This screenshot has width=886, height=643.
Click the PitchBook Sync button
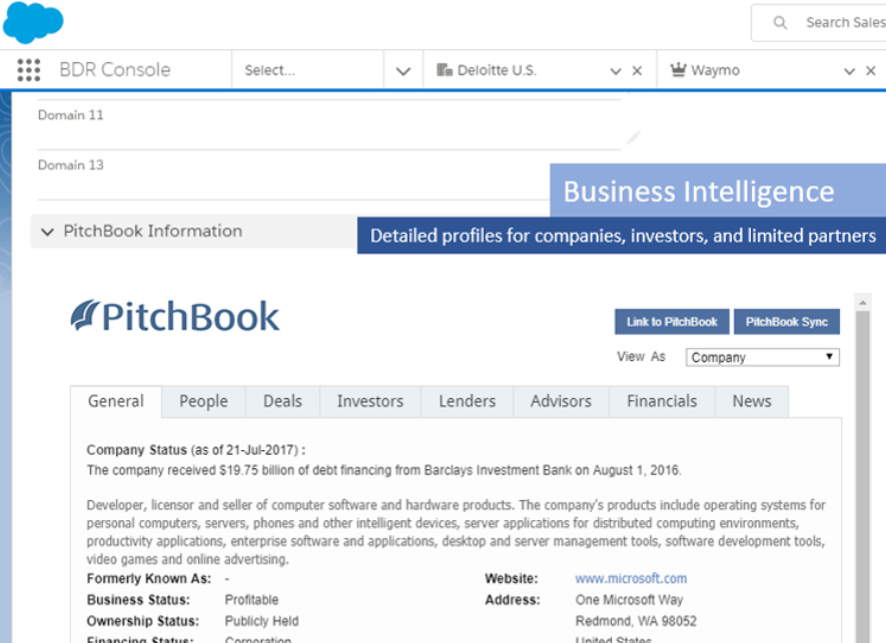point(787,322)
